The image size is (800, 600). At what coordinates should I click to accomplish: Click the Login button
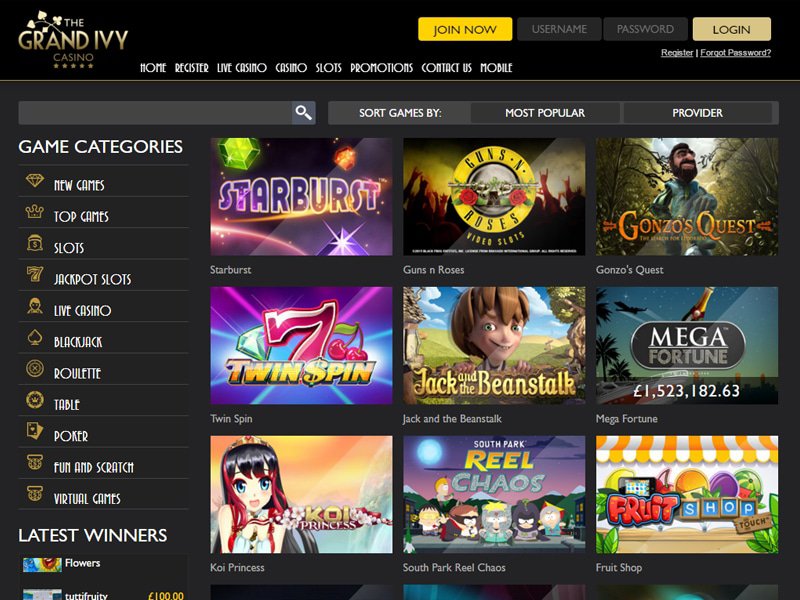pos(732,29)
